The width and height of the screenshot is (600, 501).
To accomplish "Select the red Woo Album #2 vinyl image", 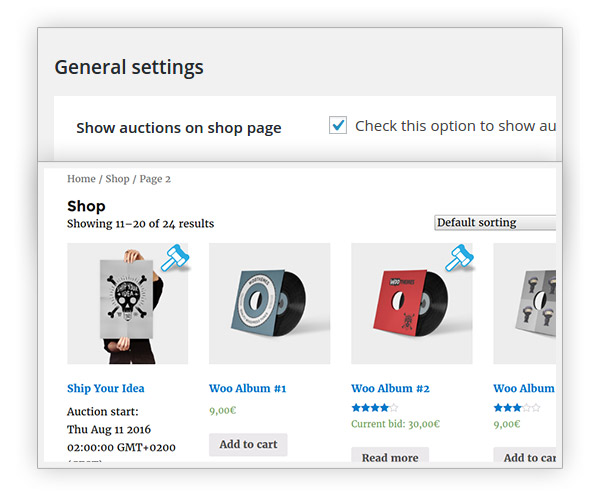I will 412,304.
